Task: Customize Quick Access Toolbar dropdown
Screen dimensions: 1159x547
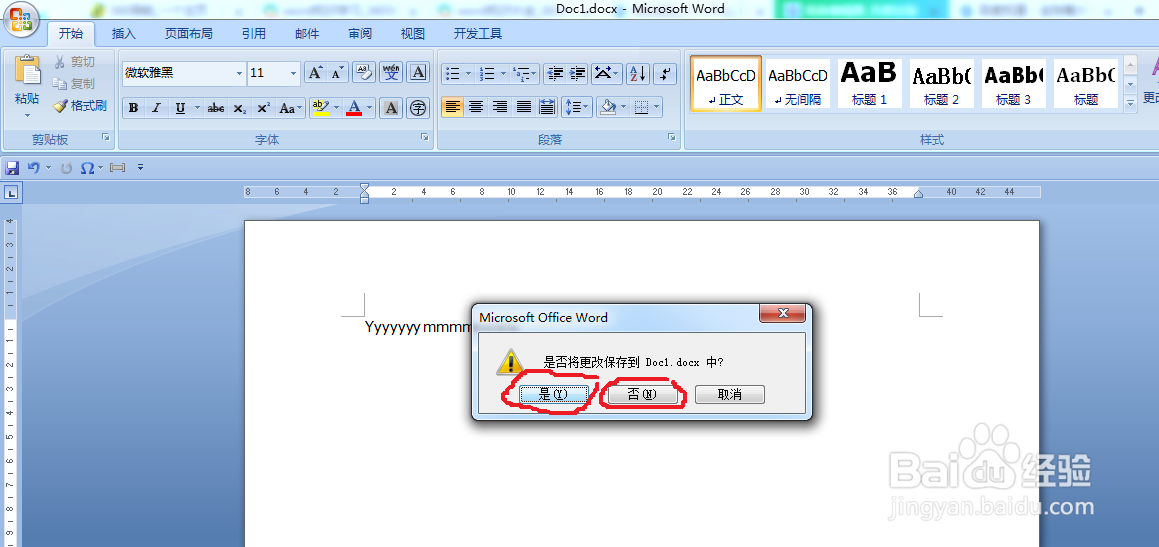Action: [x=140, y=168]
